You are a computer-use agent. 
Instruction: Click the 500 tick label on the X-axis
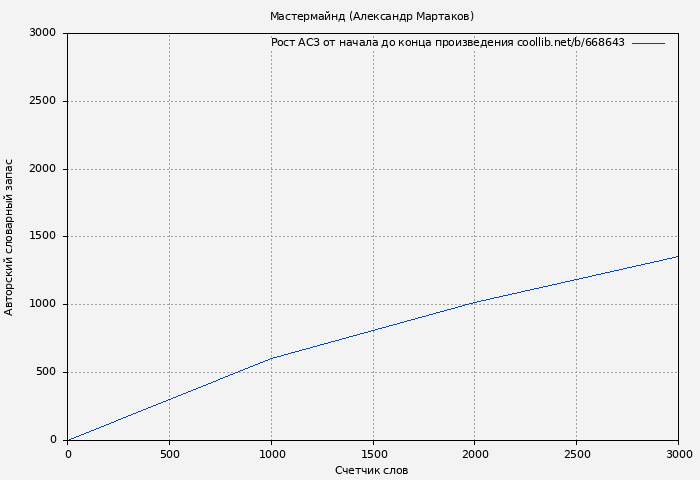169,454
